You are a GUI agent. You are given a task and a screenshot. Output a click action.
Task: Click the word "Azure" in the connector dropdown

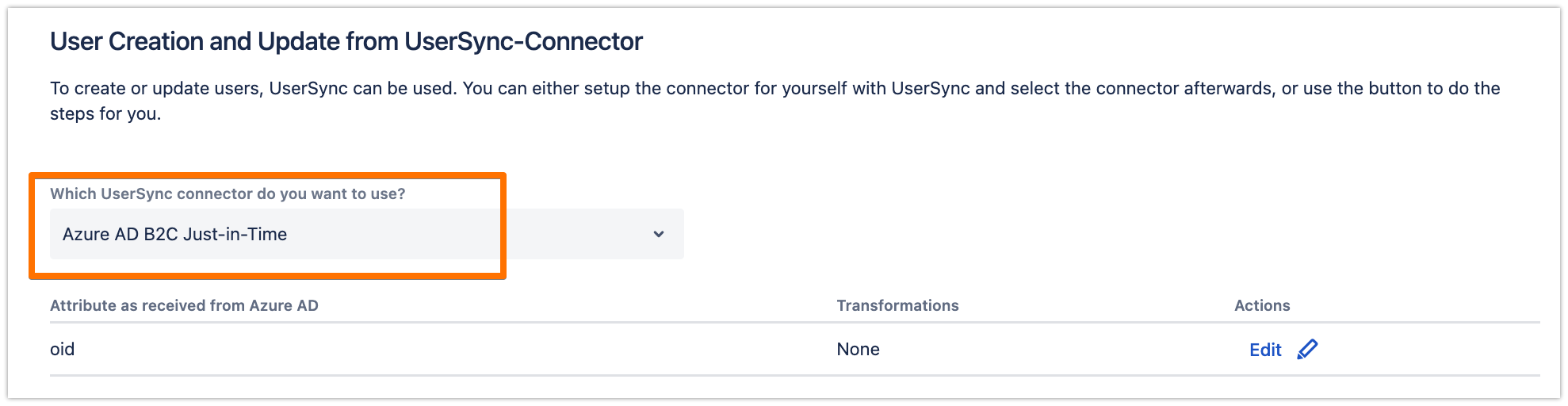click(86, 235)
